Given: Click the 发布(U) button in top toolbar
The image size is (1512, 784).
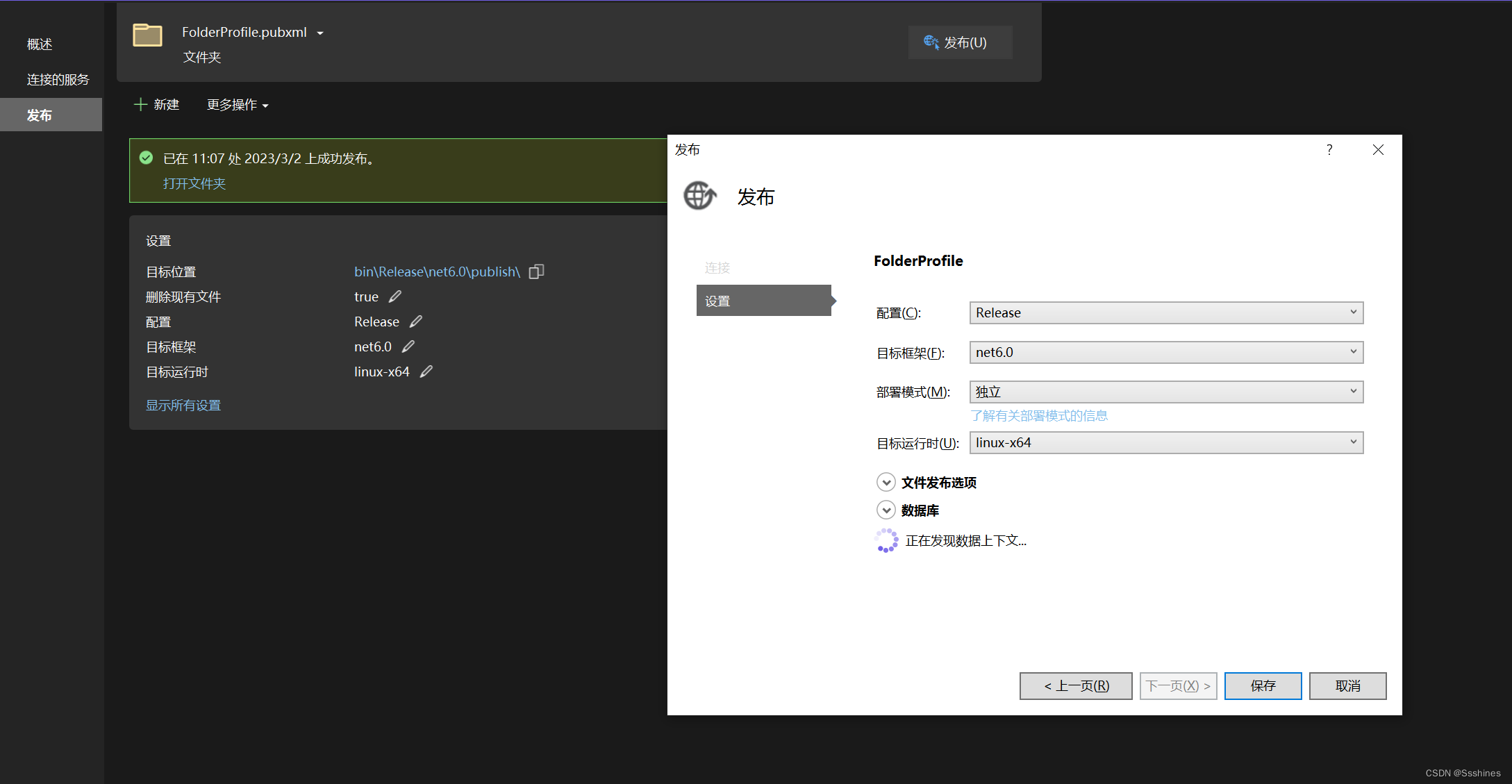Looking at the screenshot, I should 956,42.
